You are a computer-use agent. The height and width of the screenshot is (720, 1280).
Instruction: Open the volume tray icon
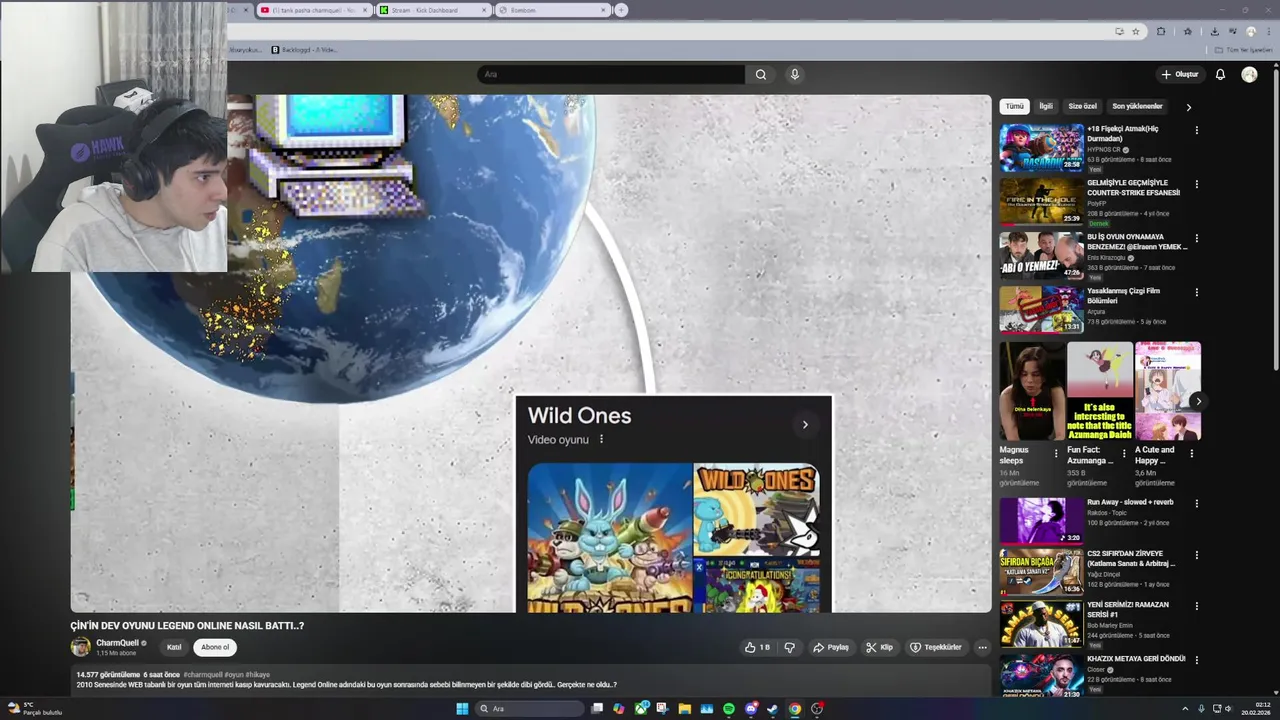pos(1230,709)
